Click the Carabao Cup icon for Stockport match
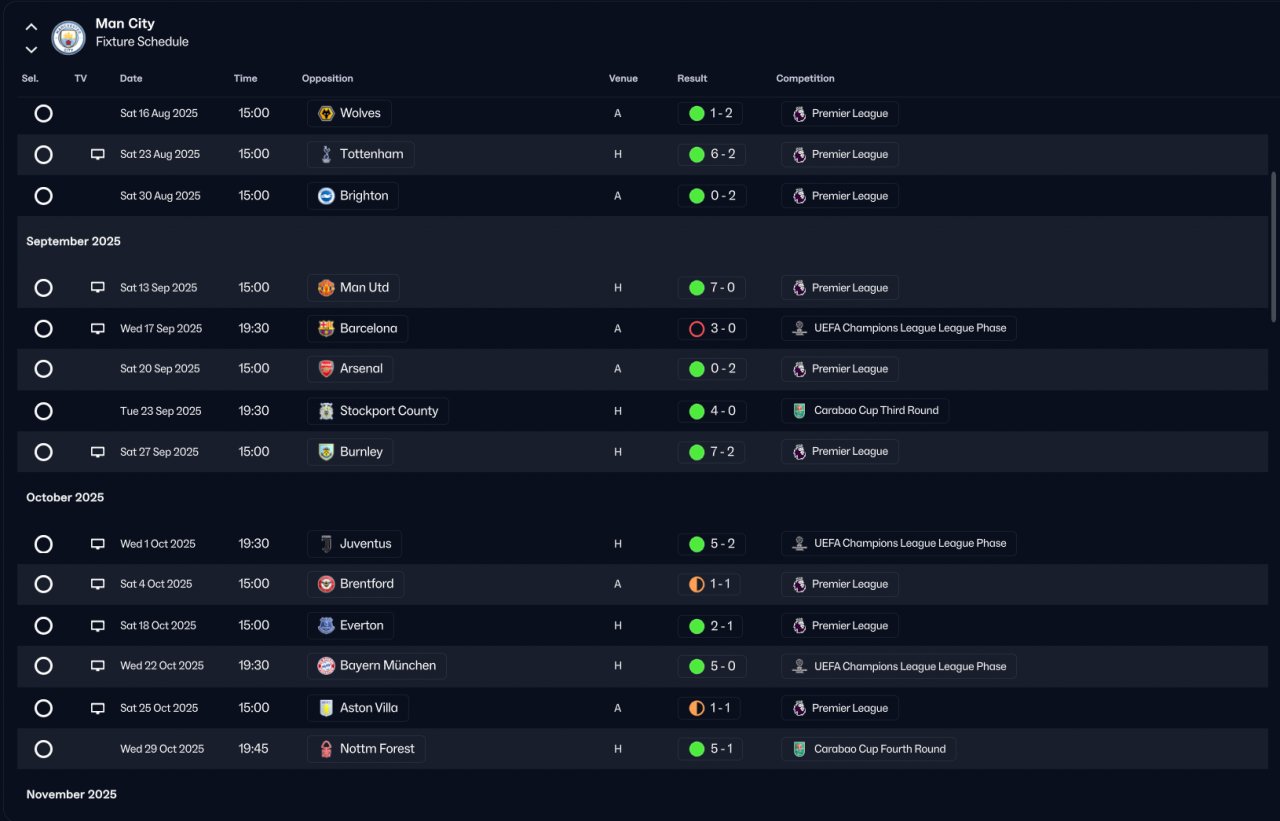Image resolution: width=1280 pixels, height=821 pixels. [799, 411]
